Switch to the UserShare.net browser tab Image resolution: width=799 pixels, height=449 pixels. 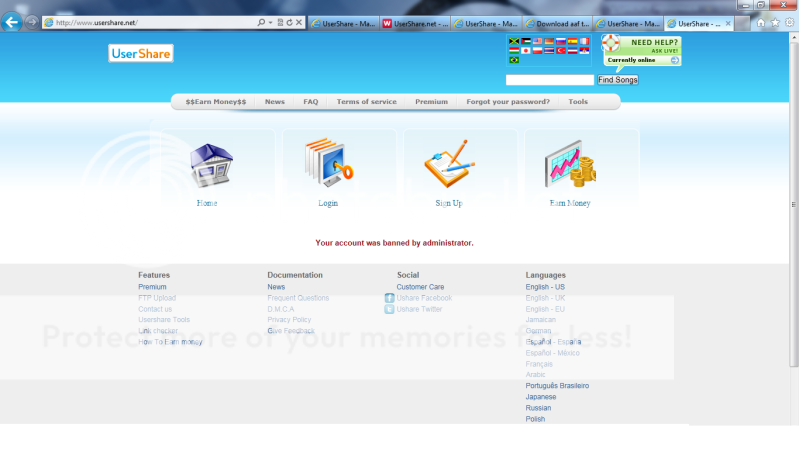pyautogui.click(x=415, y=22)
